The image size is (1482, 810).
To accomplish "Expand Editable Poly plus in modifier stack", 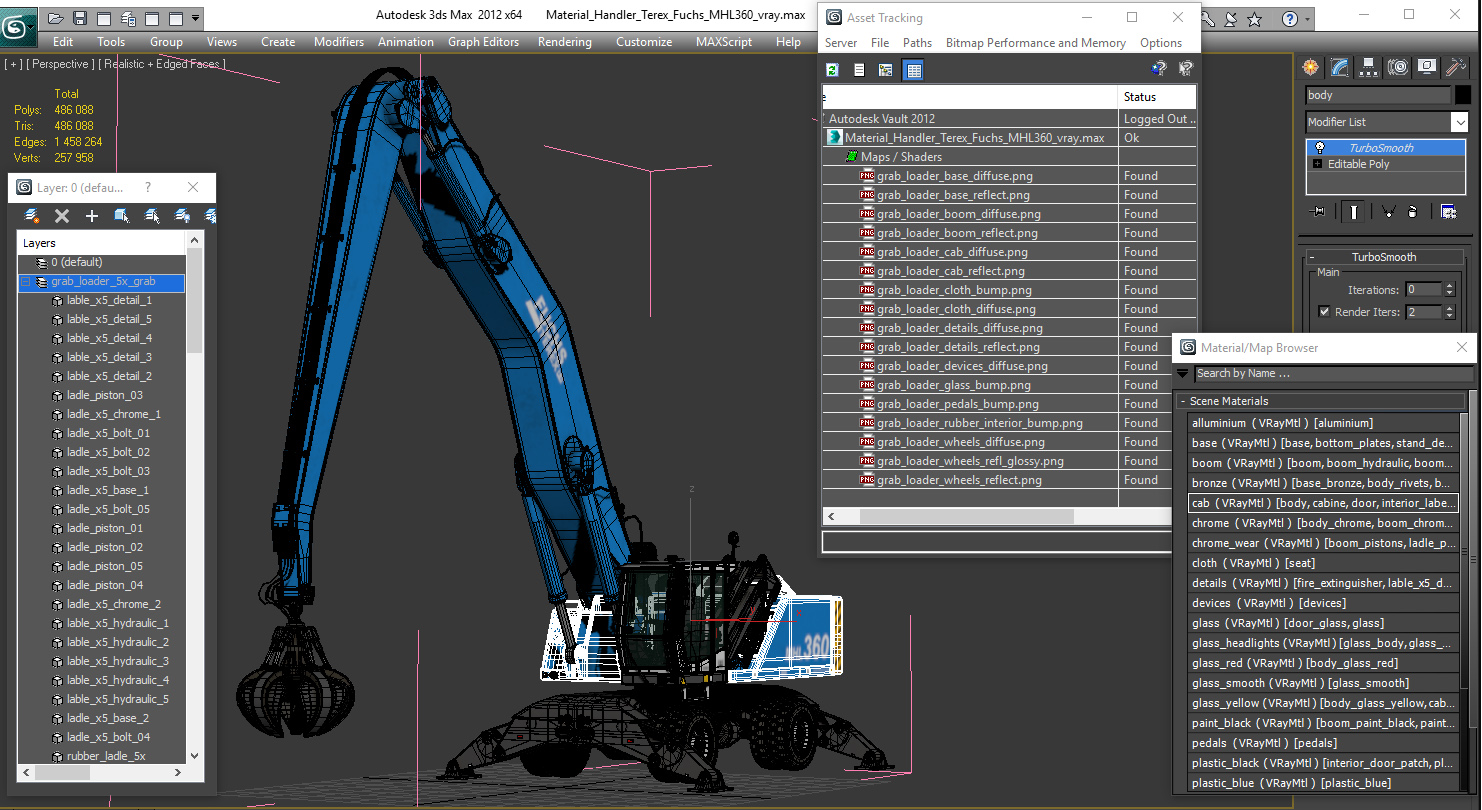I will [x=1318, y=164].
